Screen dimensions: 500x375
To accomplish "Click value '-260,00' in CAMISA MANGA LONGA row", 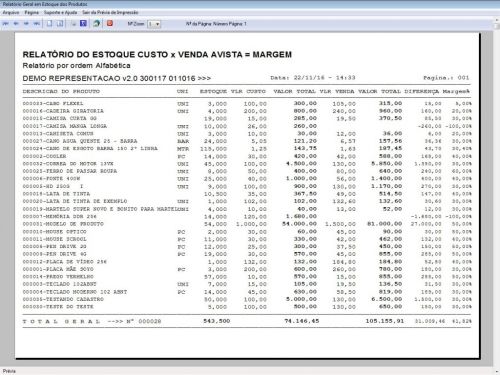I will [x=429, y=126].
